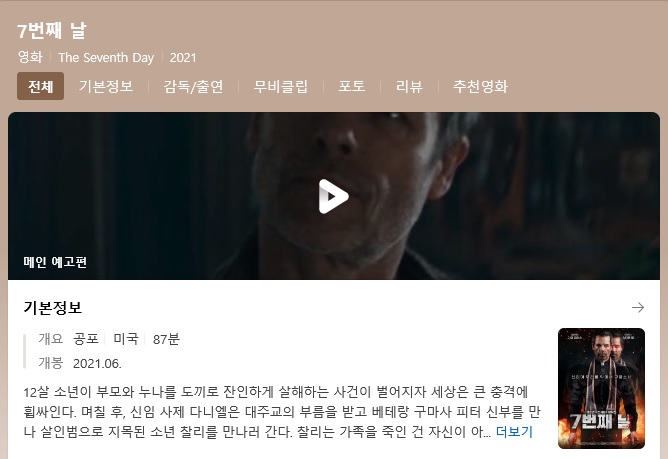Click the 미국 country label
This screenshot has width=668, height=459.
[126, 339]
